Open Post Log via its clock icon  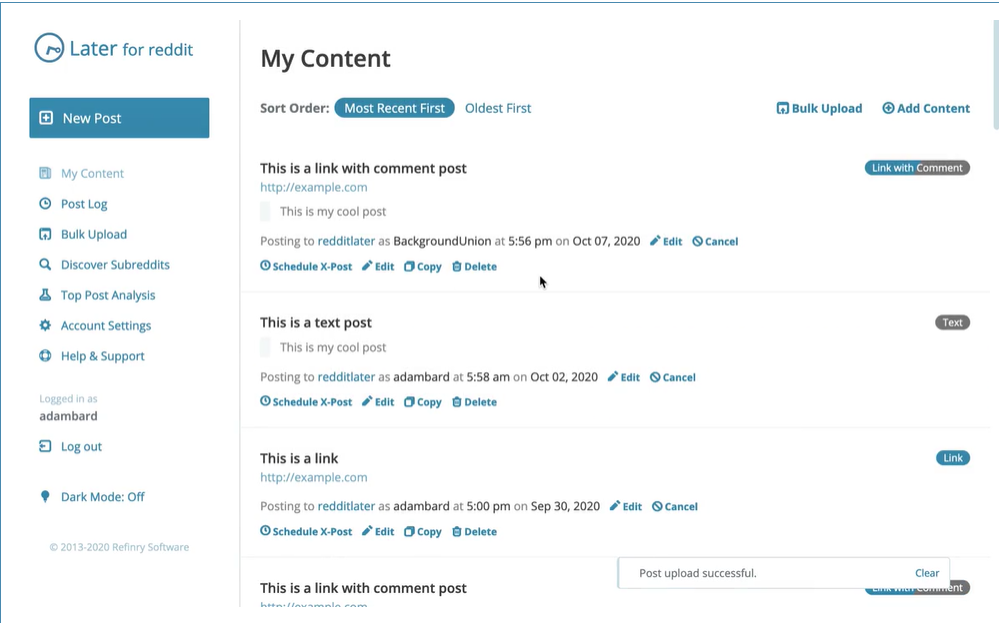click(45, 204)
